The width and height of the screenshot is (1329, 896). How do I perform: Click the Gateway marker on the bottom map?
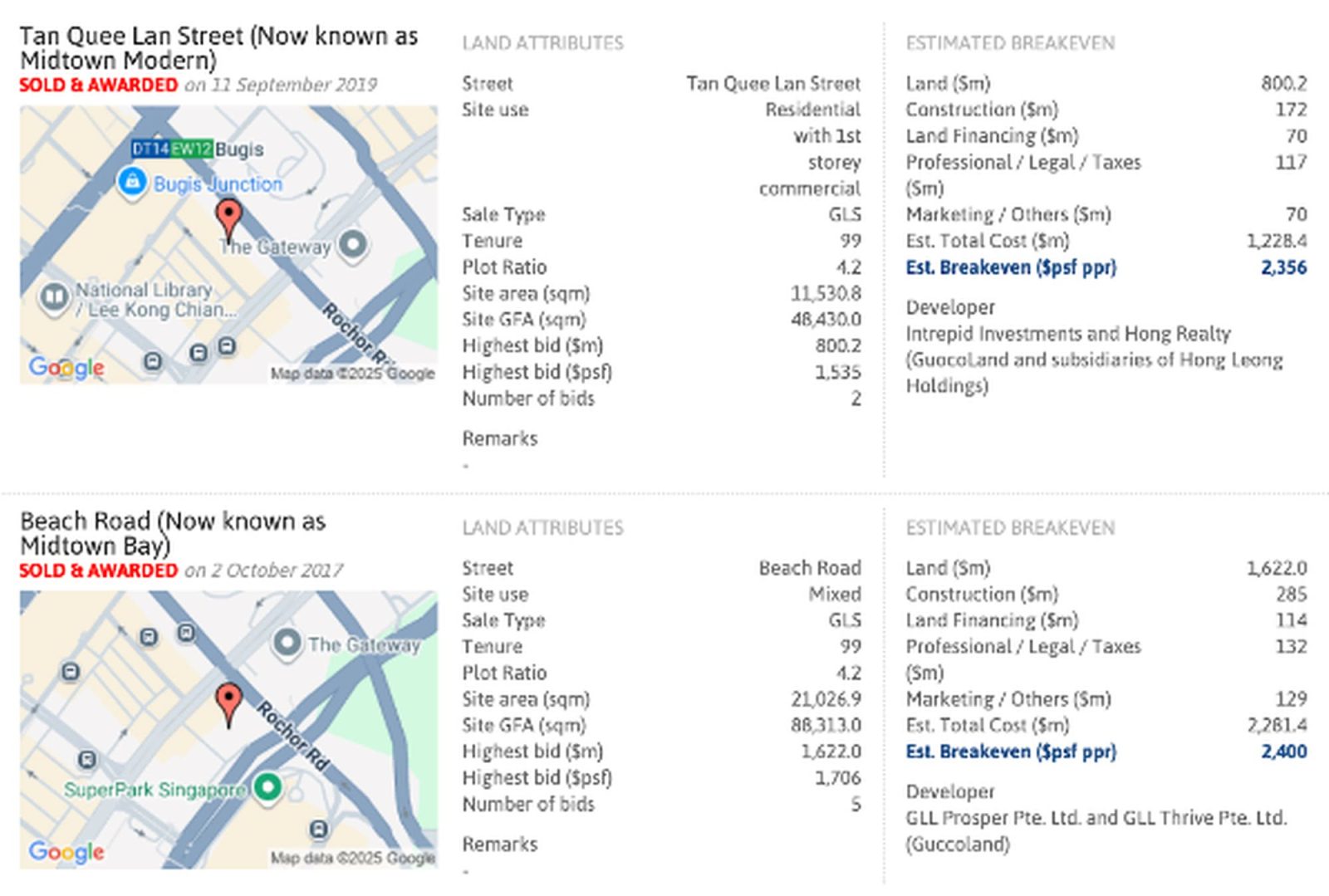(x=287, y=644)
